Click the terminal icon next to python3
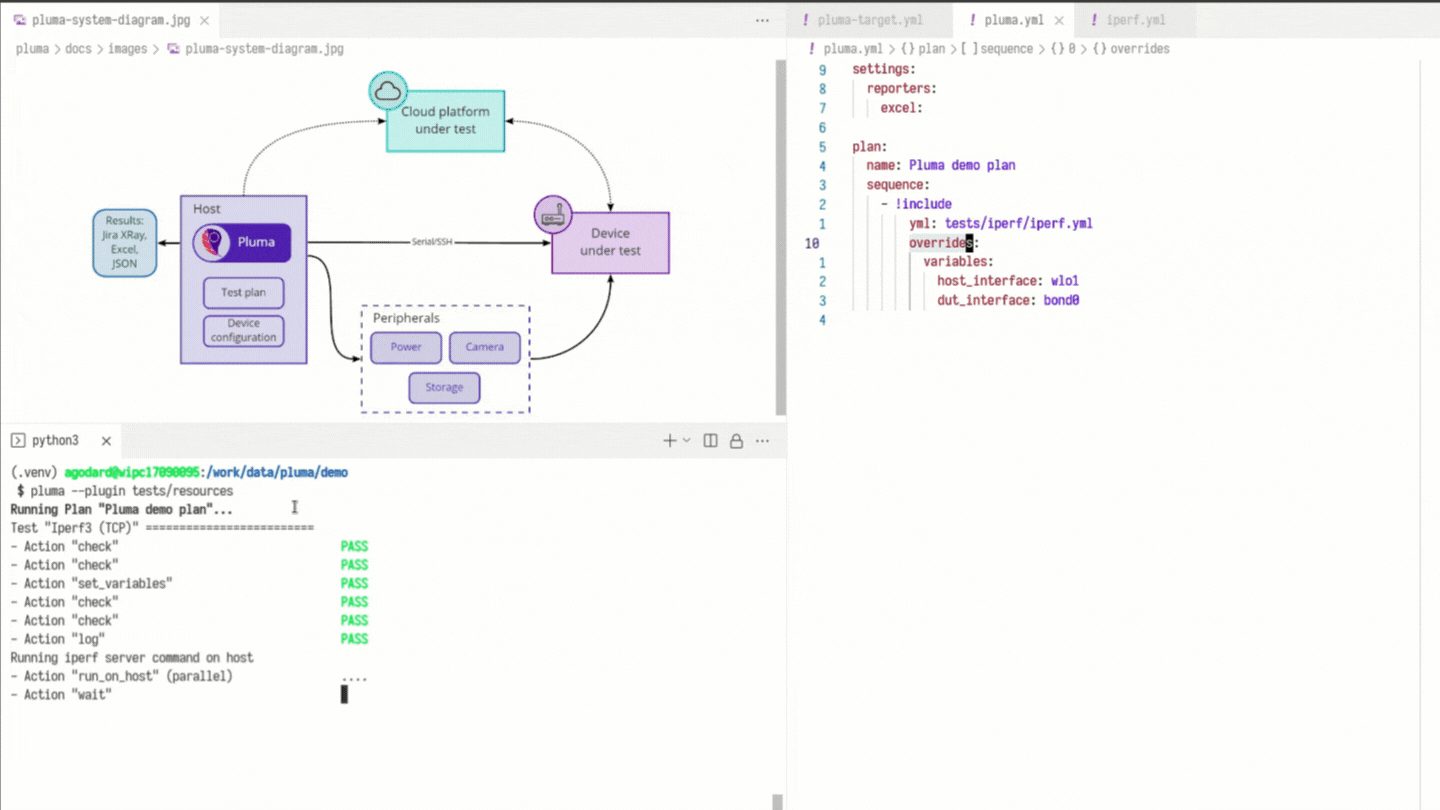 pos(18,441)
